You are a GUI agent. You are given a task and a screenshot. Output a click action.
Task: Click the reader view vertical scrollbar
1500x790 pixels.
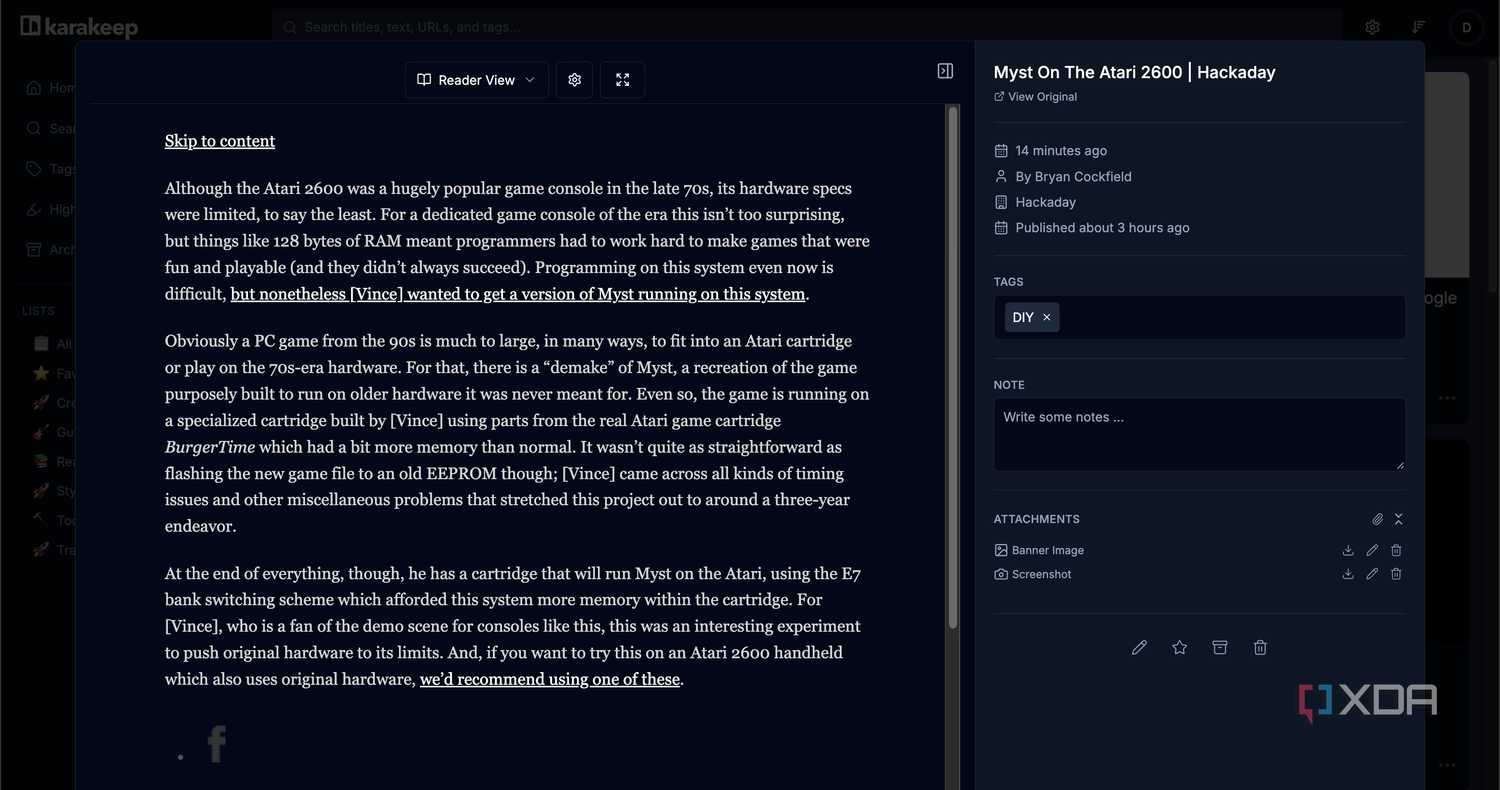tap(953, 367)
